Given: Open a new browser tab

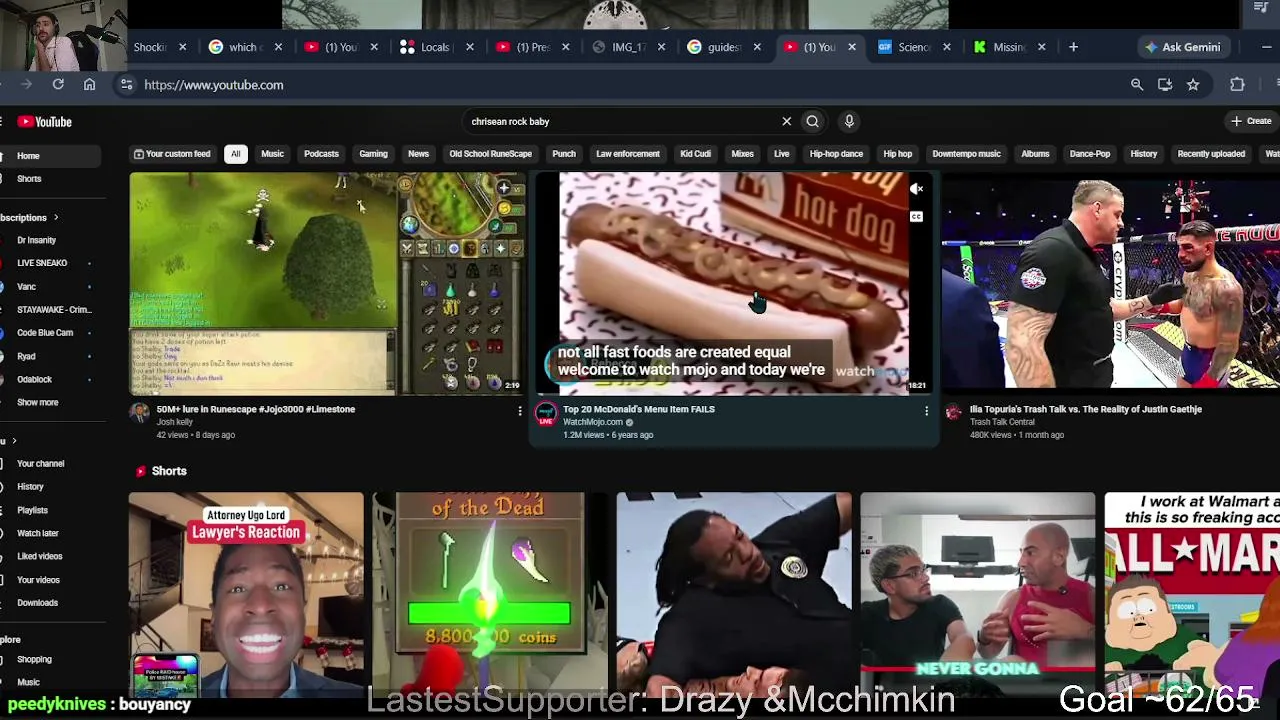Looking at the screenshot, I should point(1073,47).
